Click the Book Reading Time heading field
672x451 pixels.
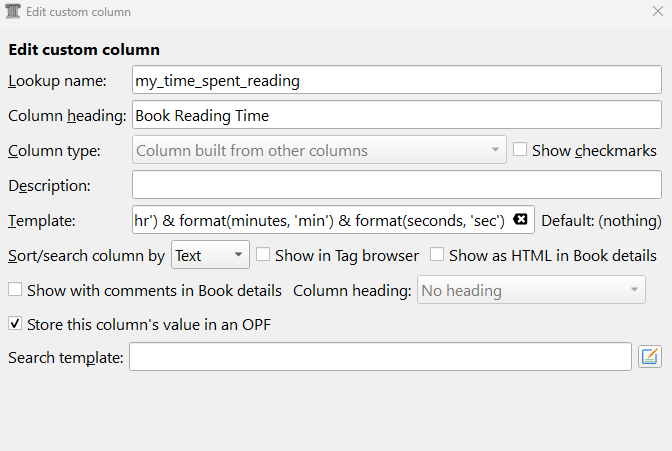click(396, 115)
